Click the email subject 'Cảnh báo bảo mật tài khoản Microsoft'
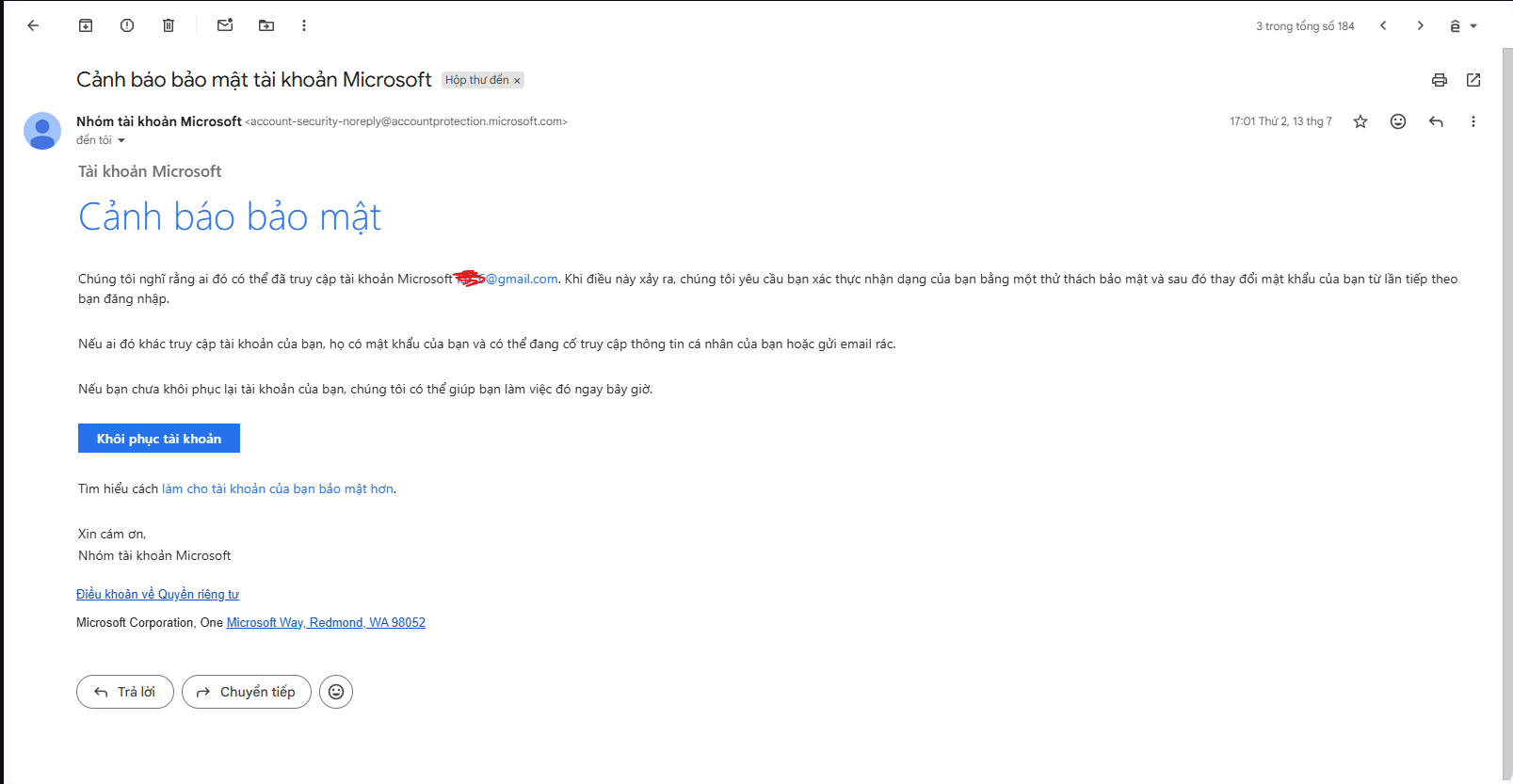This screenshot has height=784, width=1513. click(254, 80)
